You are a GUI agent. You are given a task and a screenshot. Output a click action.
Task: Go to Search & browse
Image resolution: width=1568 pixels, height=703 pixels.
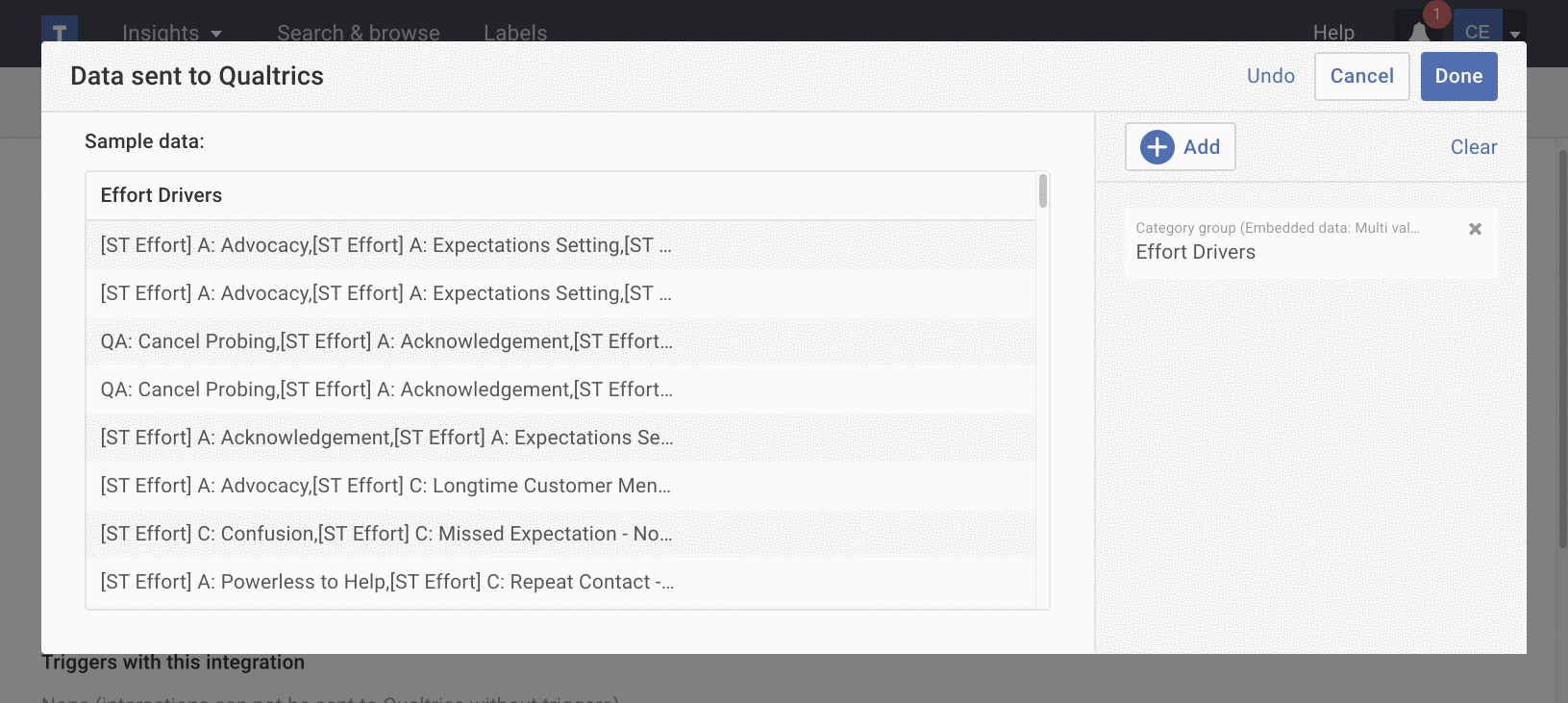(x=358, y=33)
